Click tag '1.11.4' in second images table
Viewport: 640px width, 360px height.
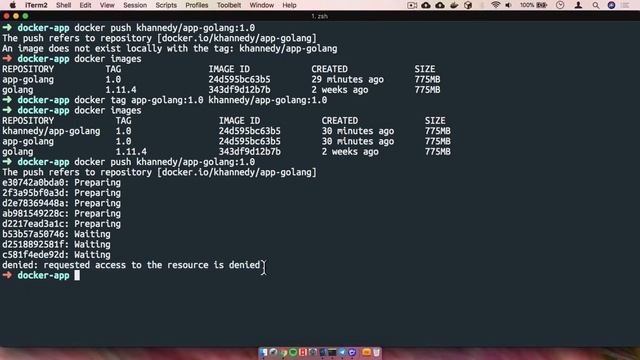131,152
